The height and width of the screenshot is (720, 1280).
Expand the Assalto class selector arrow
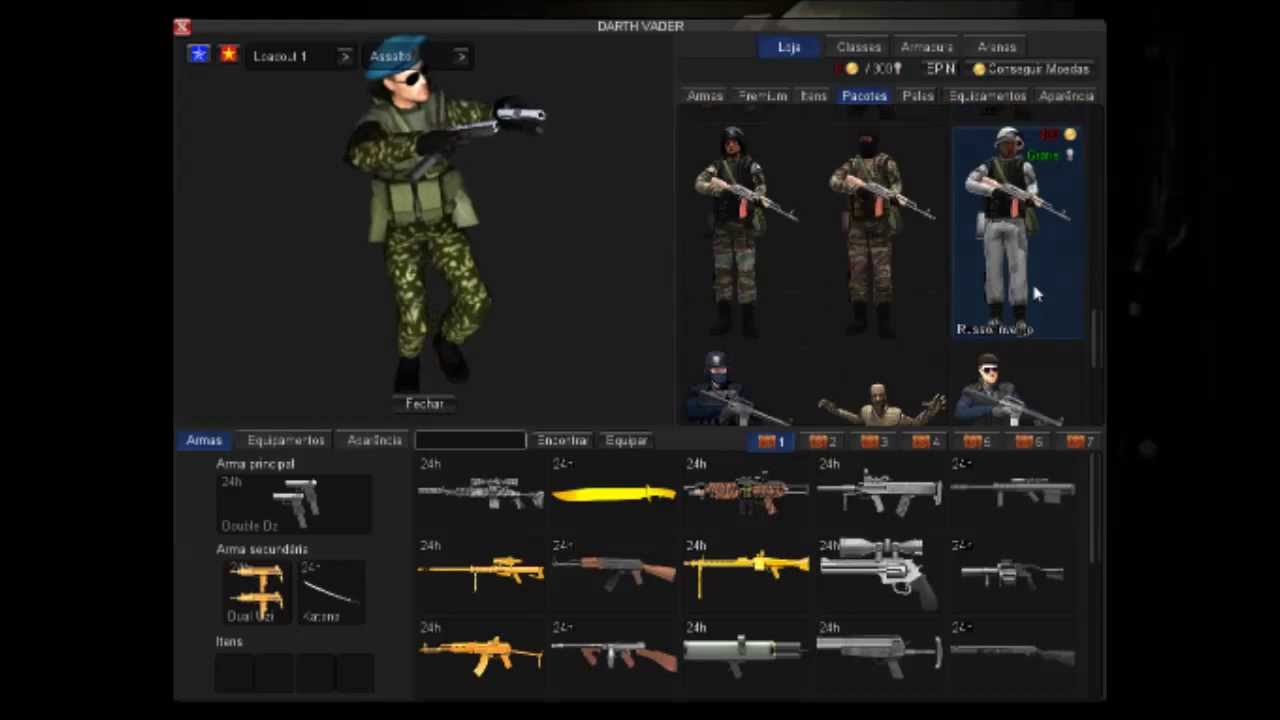461,56
